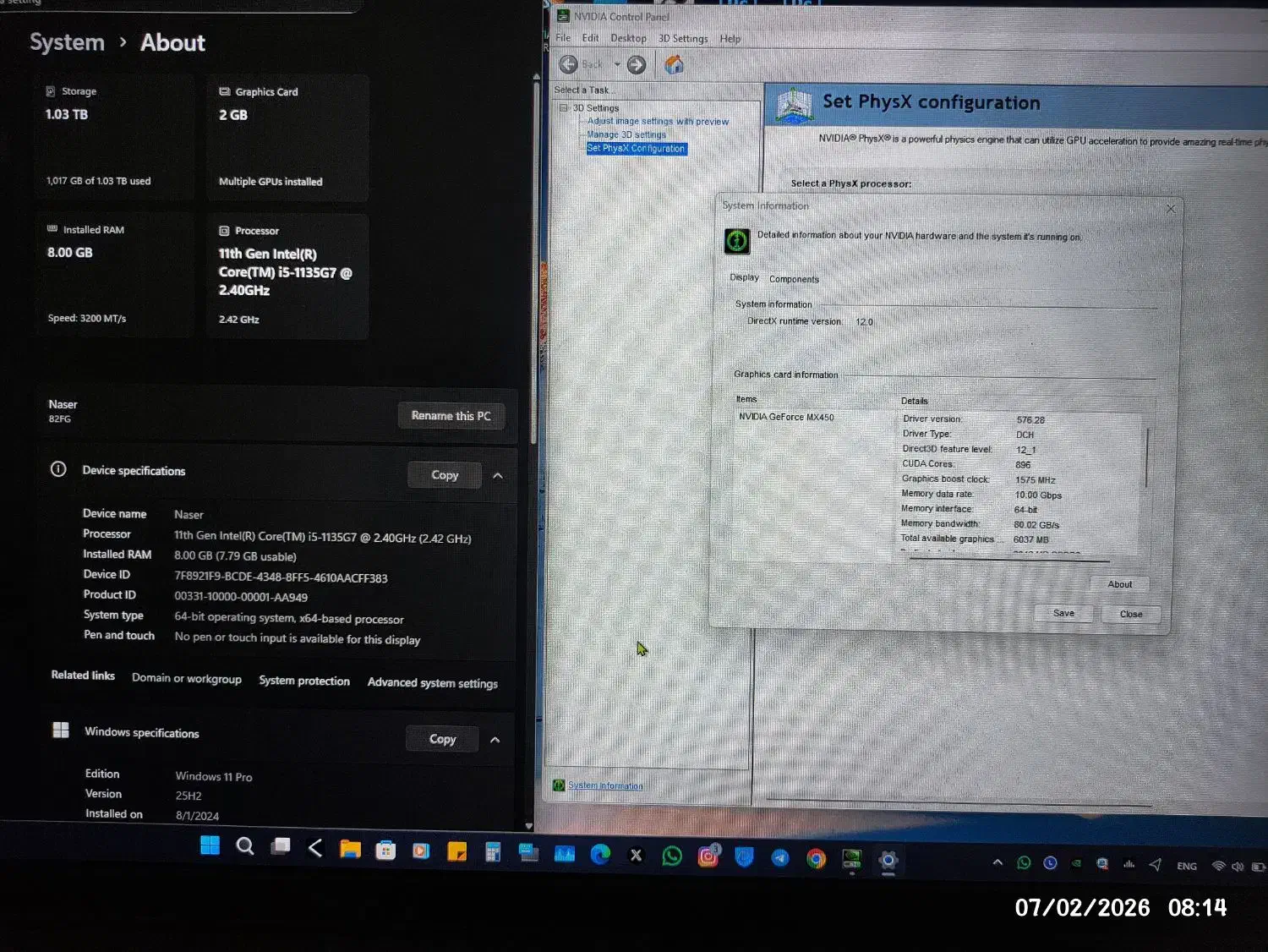Select Manage 3D settings task
The image size is (1268, 952).
(x=626, y=134)
